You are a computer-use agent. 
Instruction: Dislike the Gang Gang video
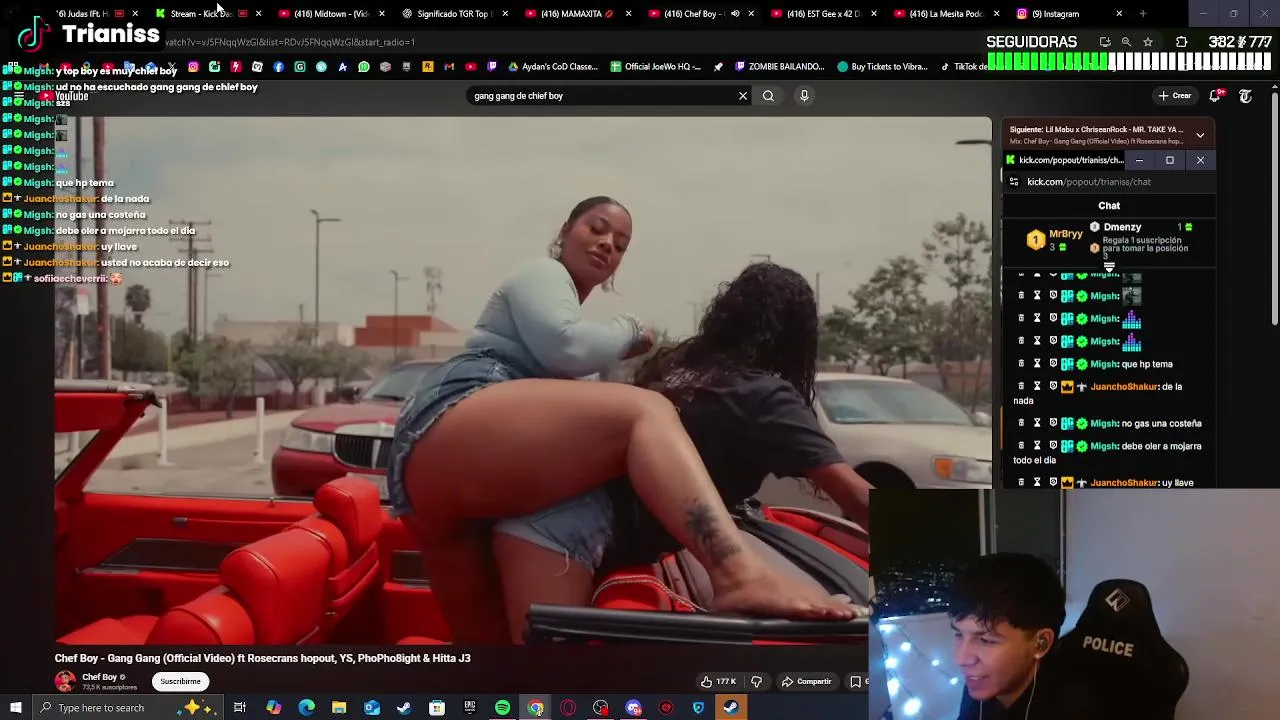point(757,682)
